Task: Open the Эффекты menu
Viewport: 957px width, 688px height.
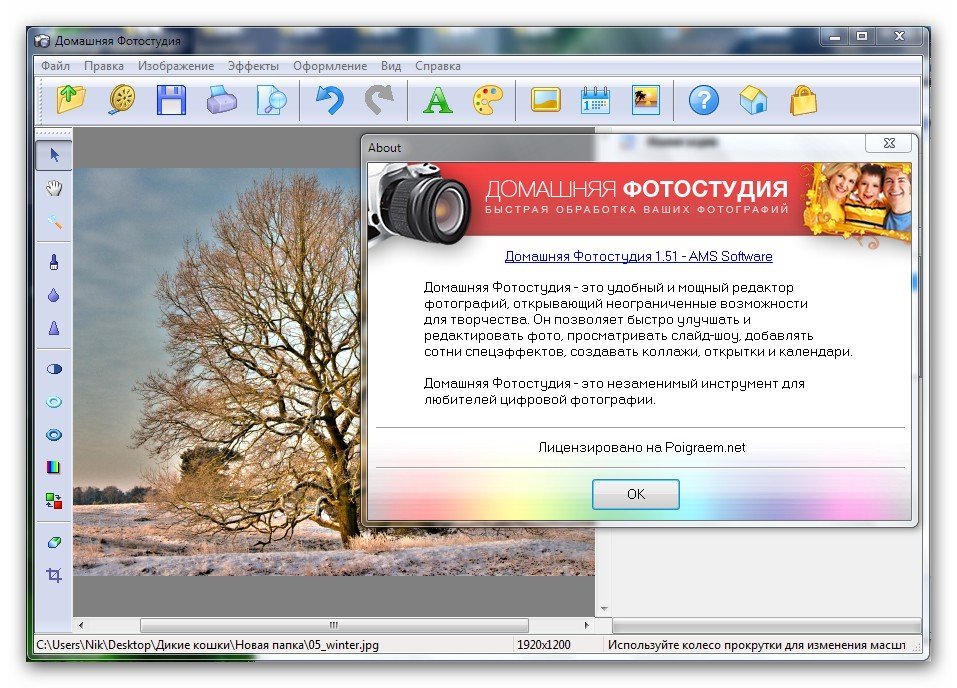Action: click(254, 66)
